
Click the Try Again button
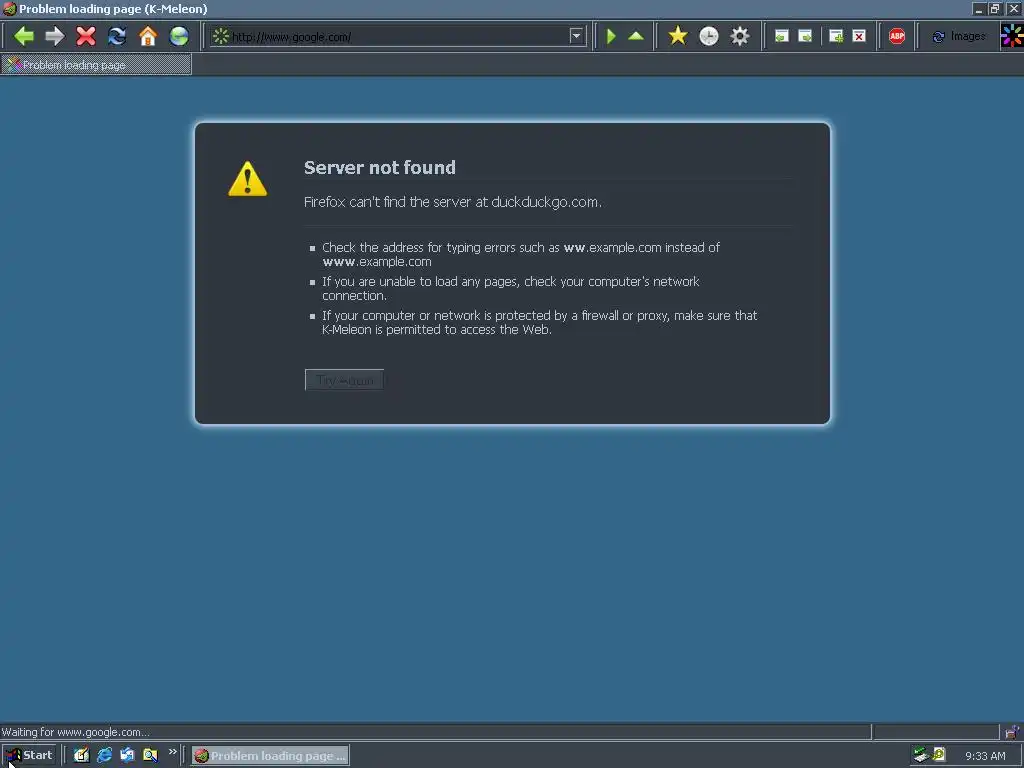point(344,380)
